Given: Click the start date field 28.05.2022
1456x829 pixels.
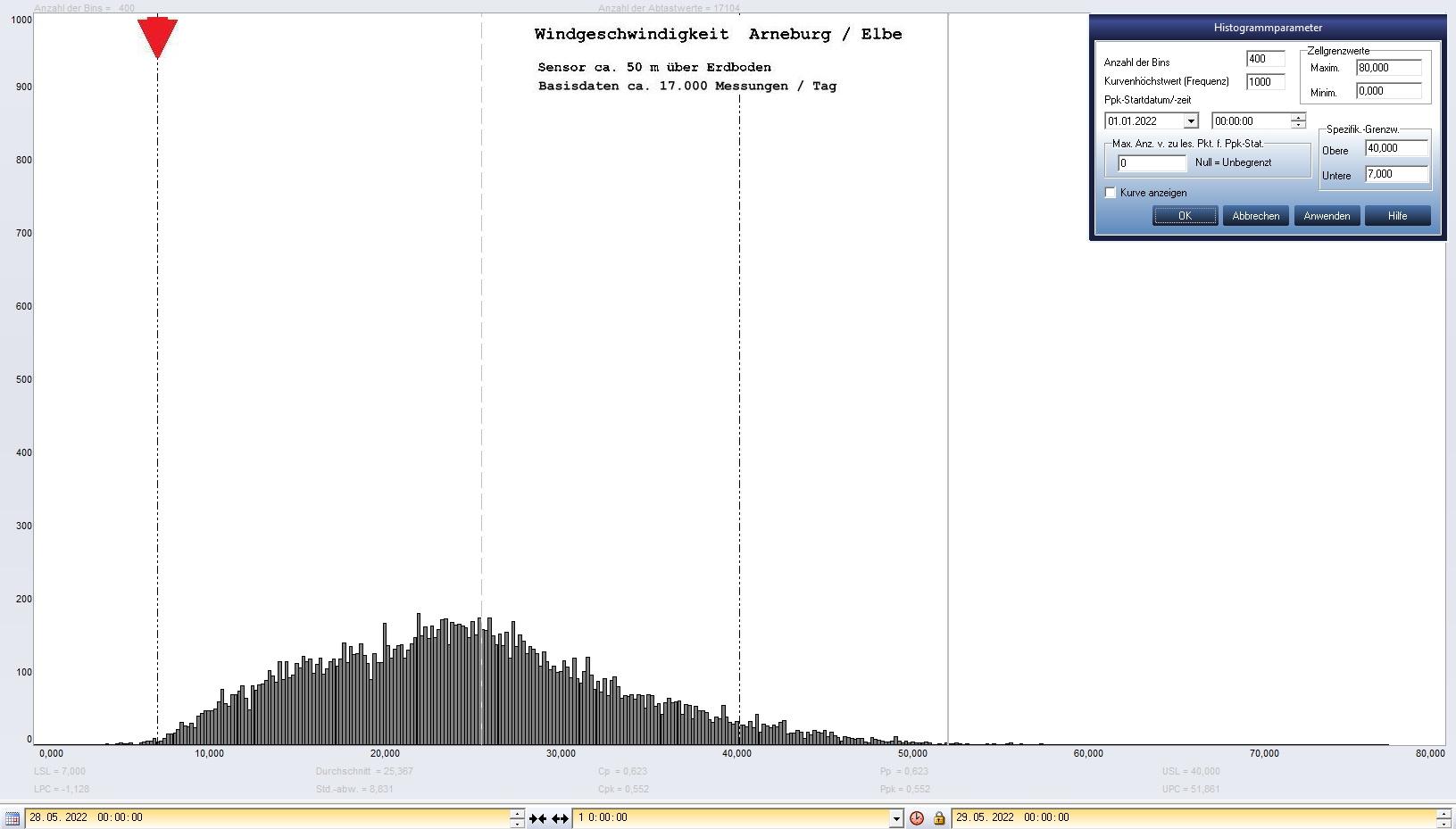Looking at the screenshot, I should point(268,817).
